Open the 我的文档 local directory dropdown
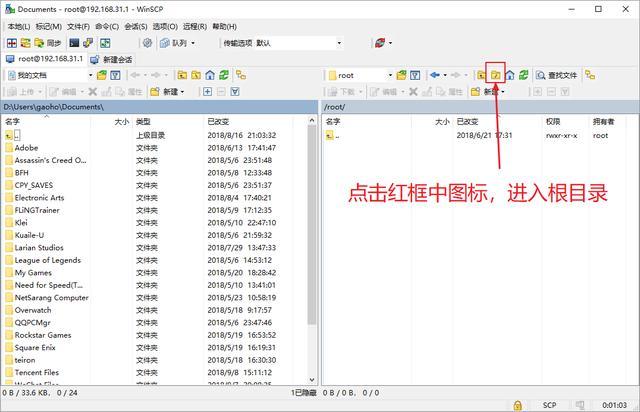The height and width of the screenshot is (412, 640). 50,75
